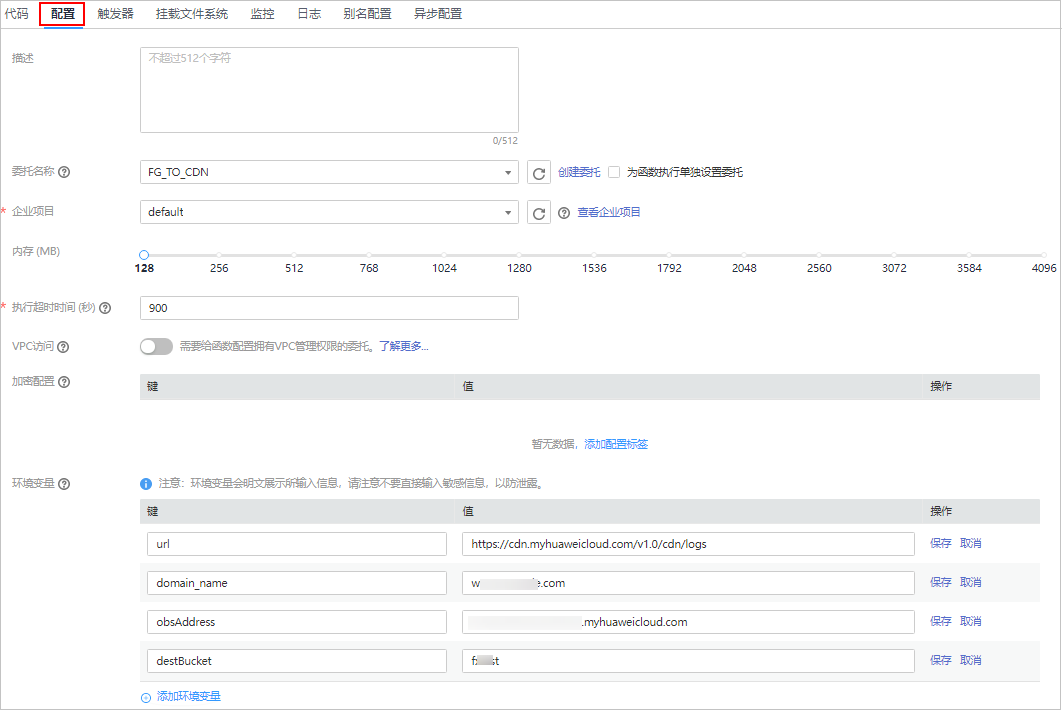Image resolution: width=1062 pixels, height=711 pixels.
Task: Click the help icon beside 委托名称 label
Action: 64,172
